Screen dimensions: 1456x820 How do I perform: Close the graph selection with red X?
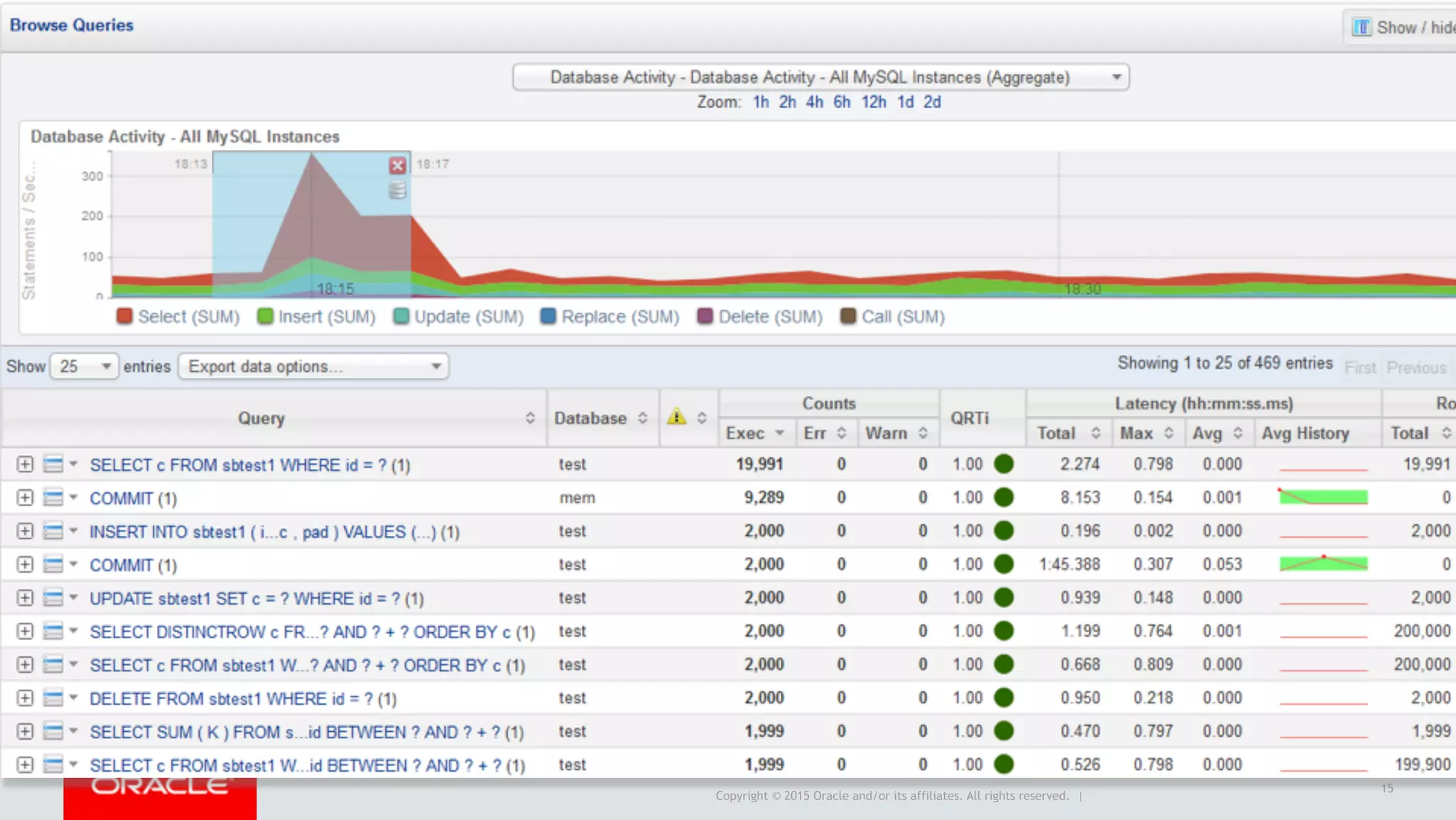(397, 166)
